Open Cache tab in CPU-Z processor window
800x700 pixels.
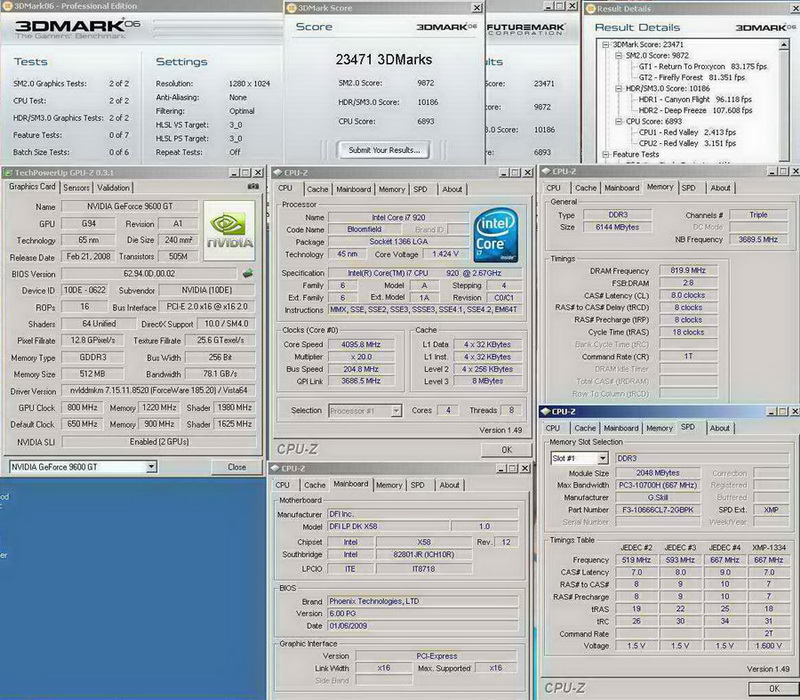(x=317, y=189)
